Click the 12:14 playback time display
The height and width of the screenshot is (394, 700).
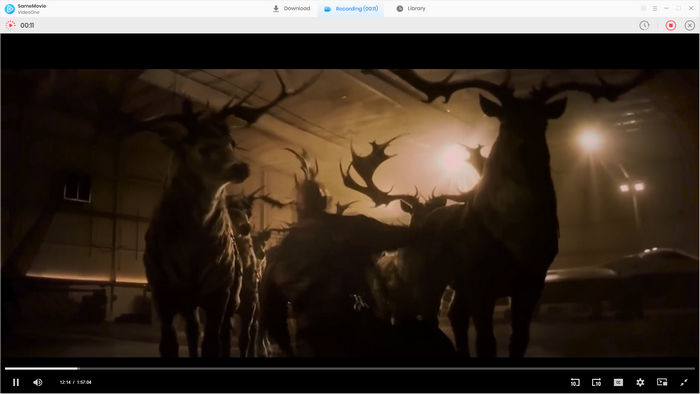[x=65, y=382]
